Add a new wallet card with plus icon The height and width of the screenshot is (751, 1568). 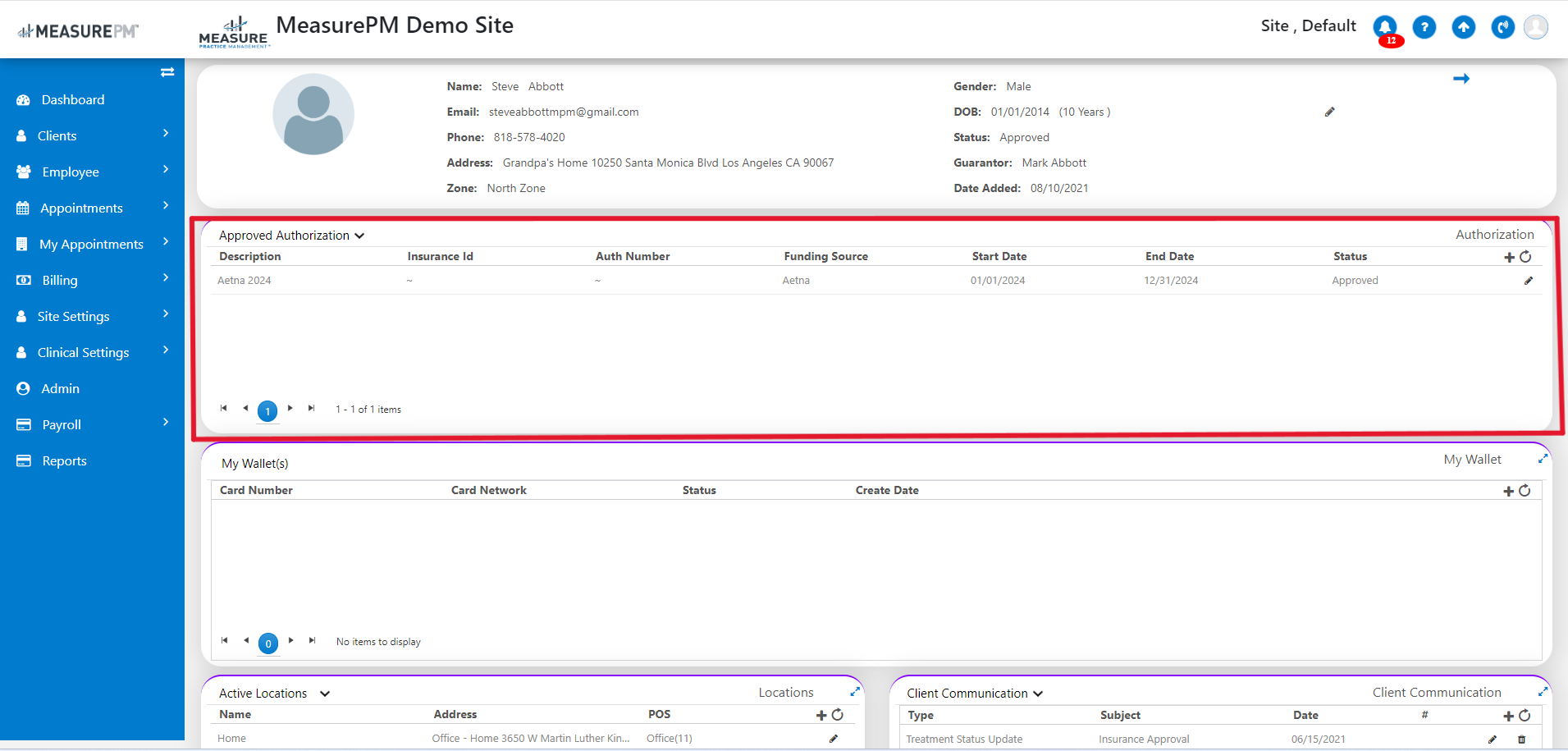[x=1508, y=491]
